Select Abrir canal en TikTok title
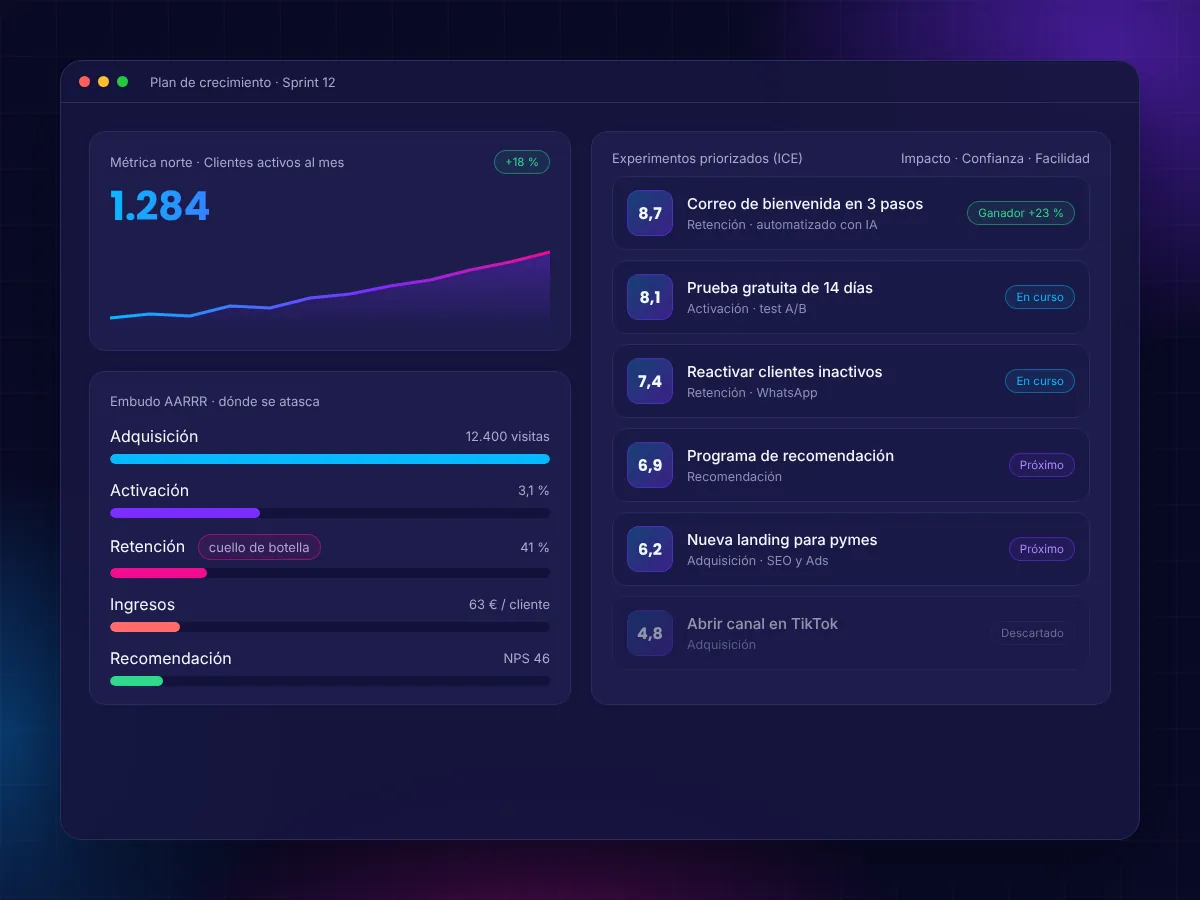This screenshot has height=900, width=1200. 762,624
